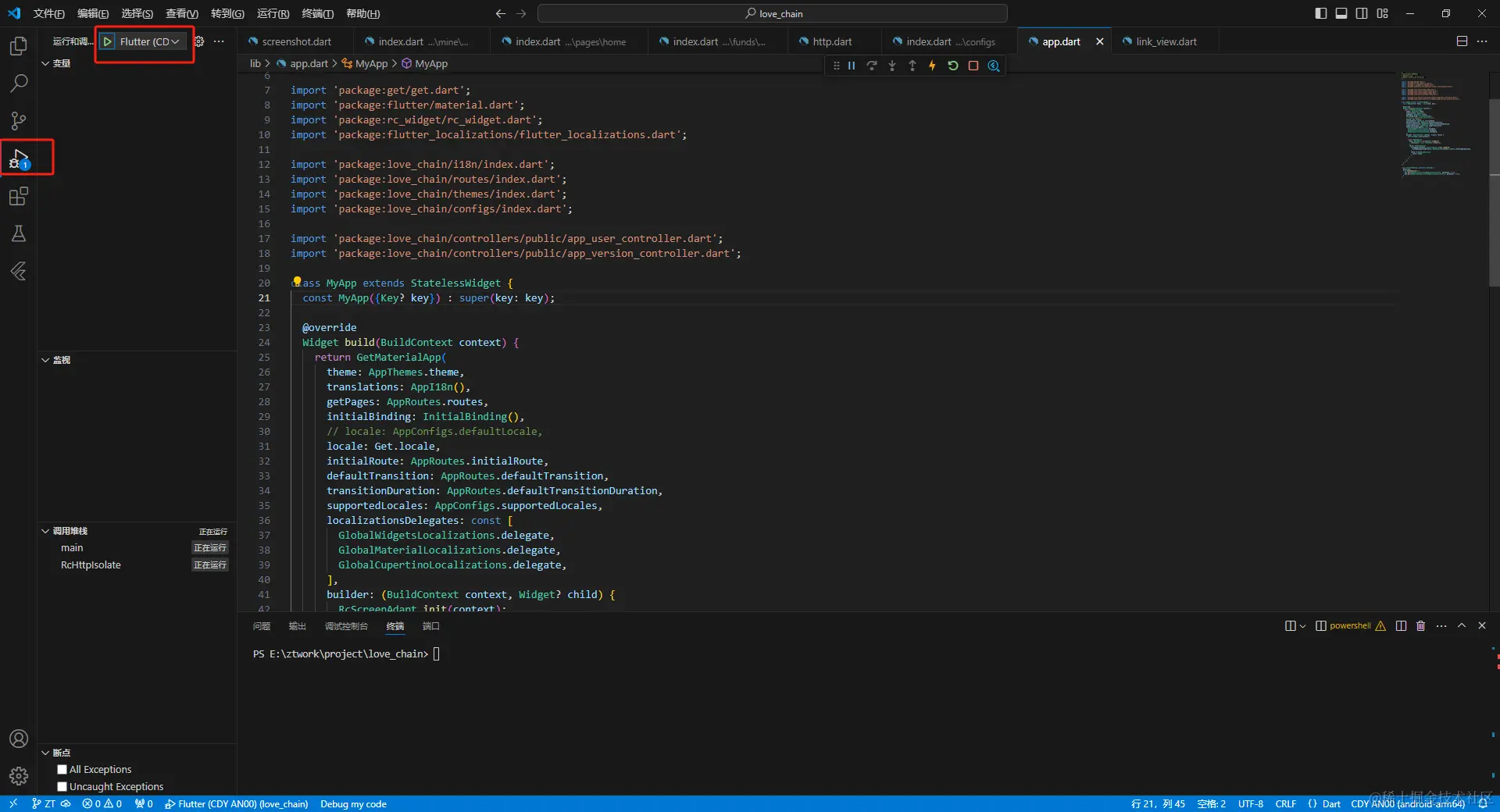Screen dimensions: 1500x812
Task: Click the Hot Reload lightning icon
Action: [x=932, y=66]
